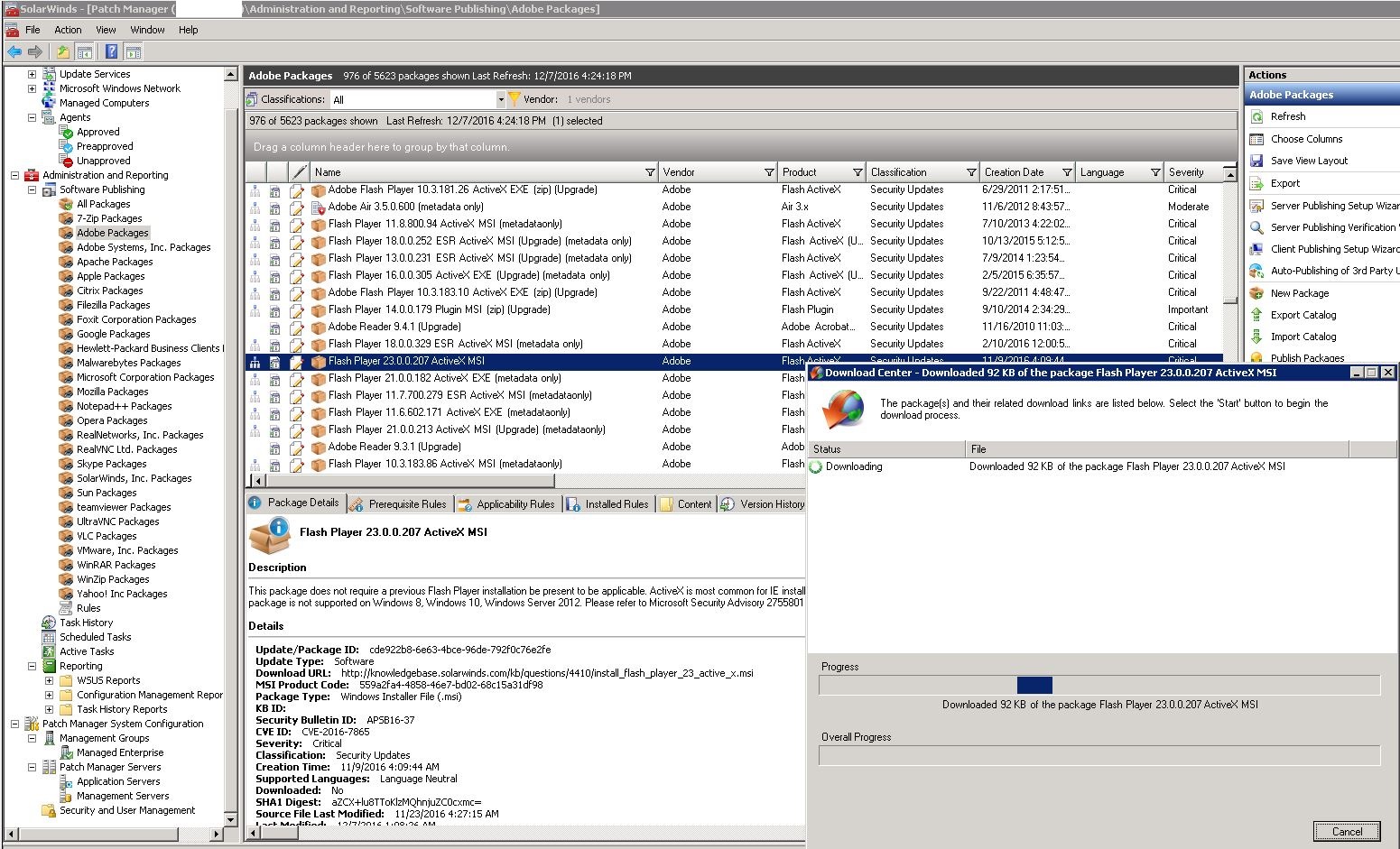
Task: Open the Action menu
Action: point(68,30)
